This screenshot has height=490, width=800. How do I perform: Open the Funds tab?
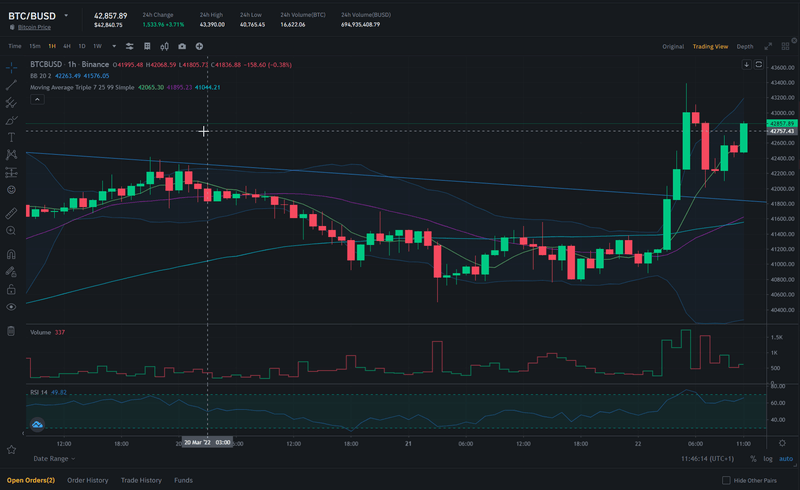tap(183, 480)
